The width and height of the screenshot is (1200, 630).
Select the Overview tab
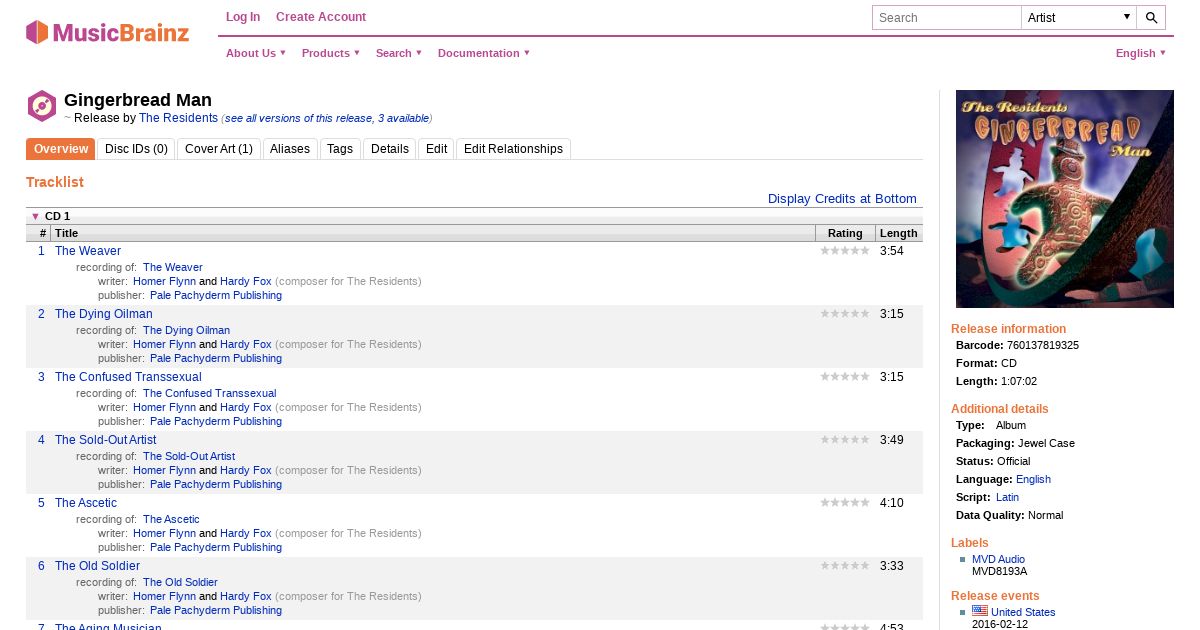(61, 149)
